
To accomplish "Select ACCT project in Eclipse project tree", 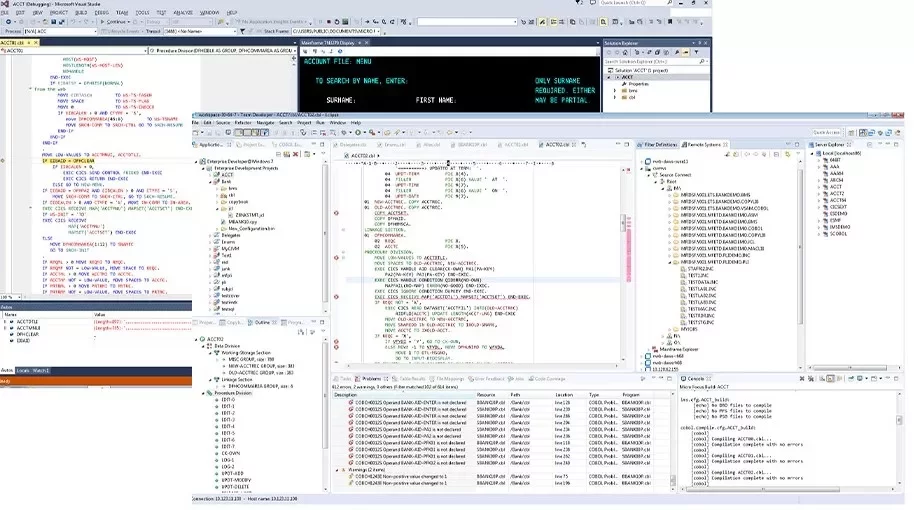I will tap(227, 175).
